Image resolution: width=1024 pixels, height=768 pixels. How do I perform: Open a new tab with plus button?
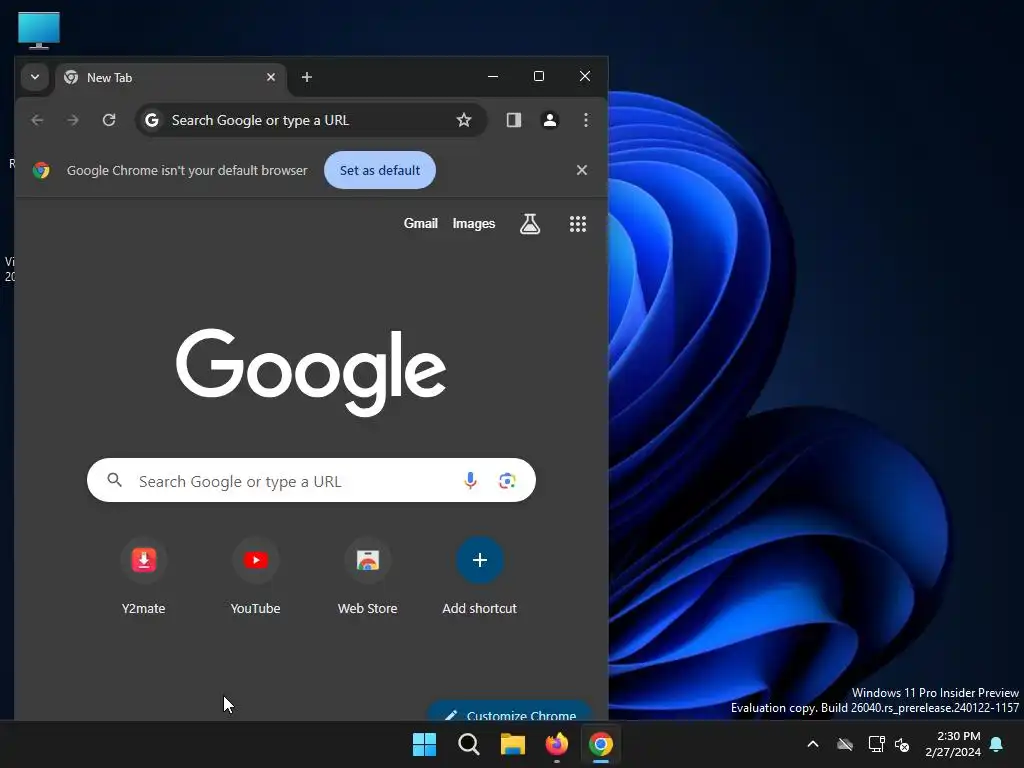coord(306,77)
